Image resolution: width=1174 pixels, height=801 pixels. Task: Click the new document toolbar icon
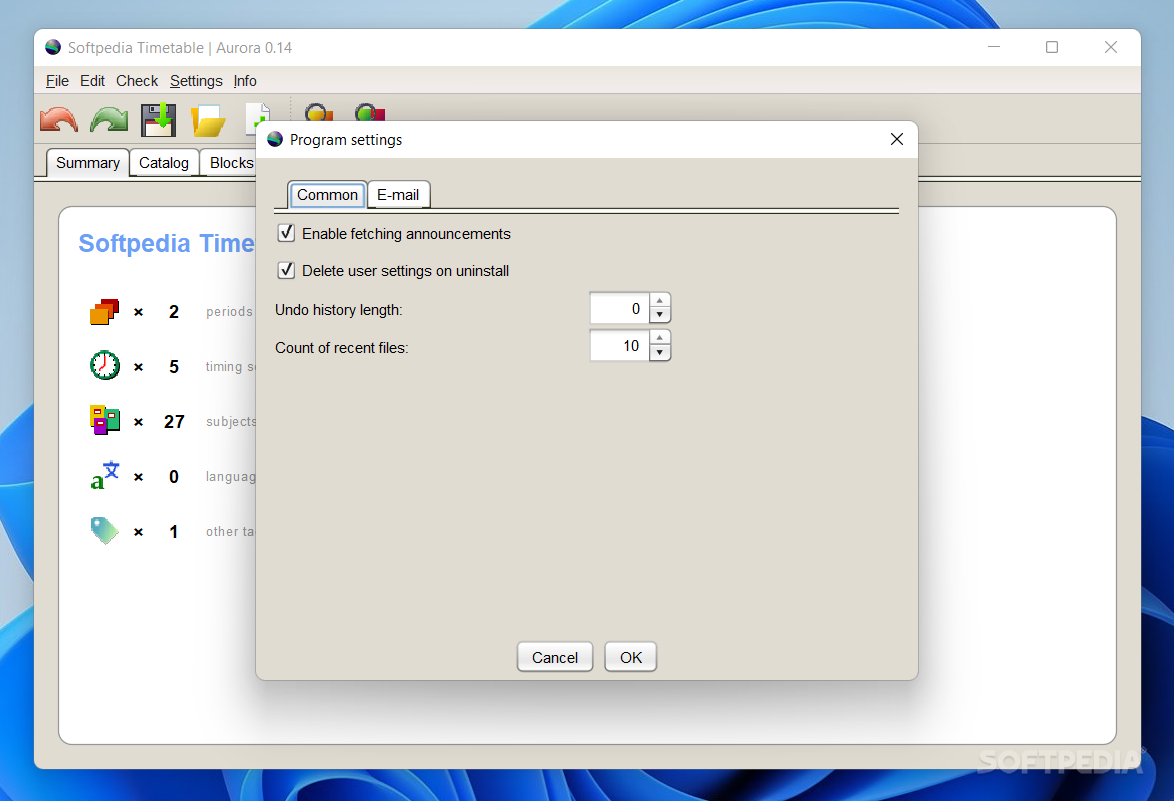point(257,119)
